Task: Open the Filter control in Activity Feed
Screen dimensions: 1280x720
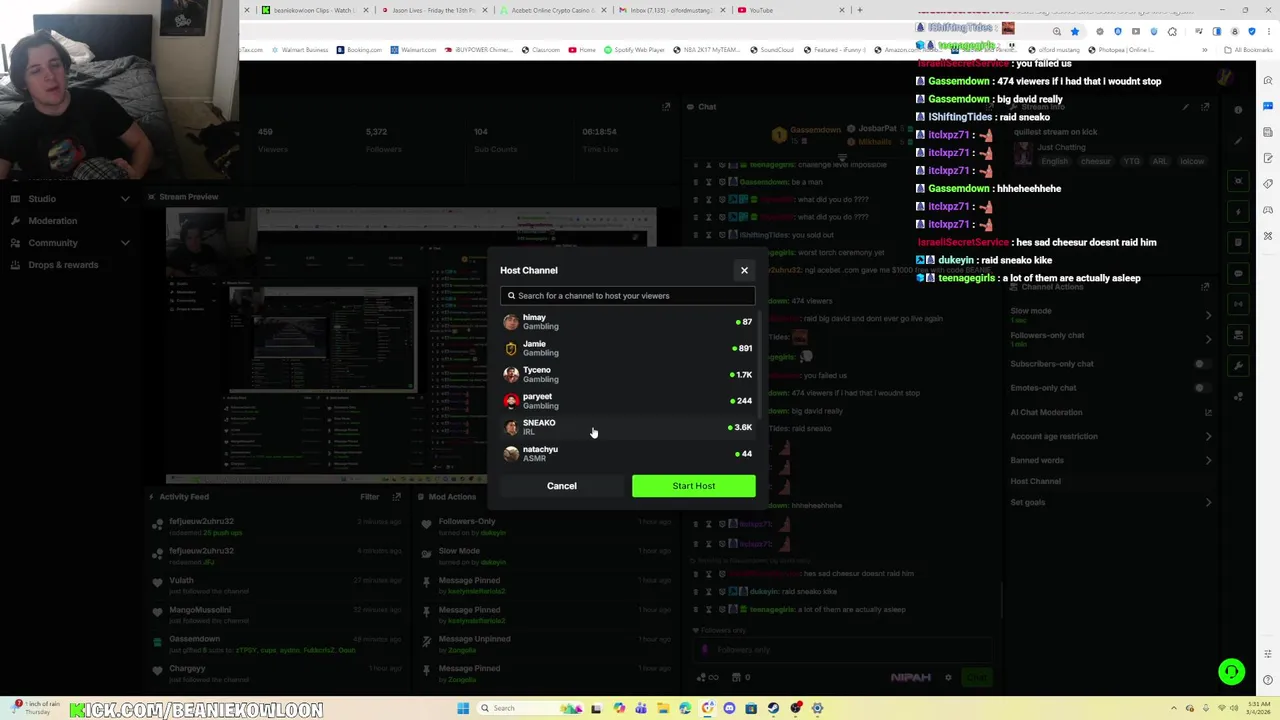Action: point(370,497)
